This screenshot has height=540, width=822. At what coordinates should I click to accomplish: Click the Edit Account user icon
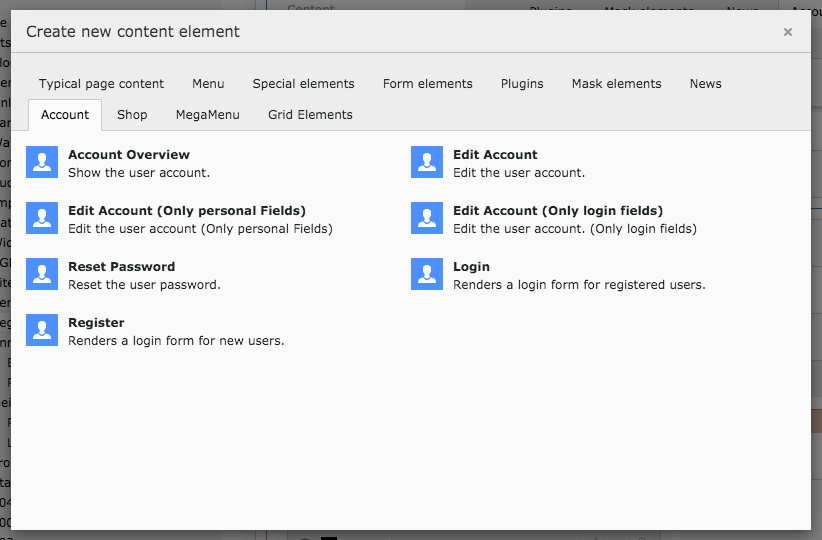[x=427, y=162]
